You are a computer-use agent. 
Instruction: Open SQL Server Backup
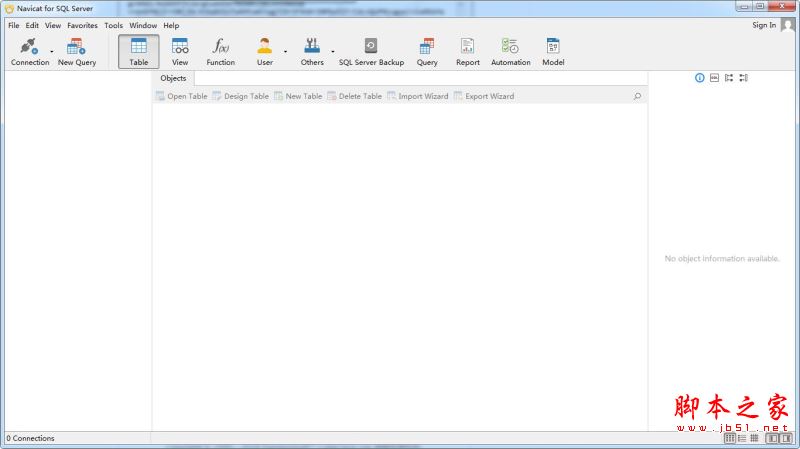pos(371,52)
